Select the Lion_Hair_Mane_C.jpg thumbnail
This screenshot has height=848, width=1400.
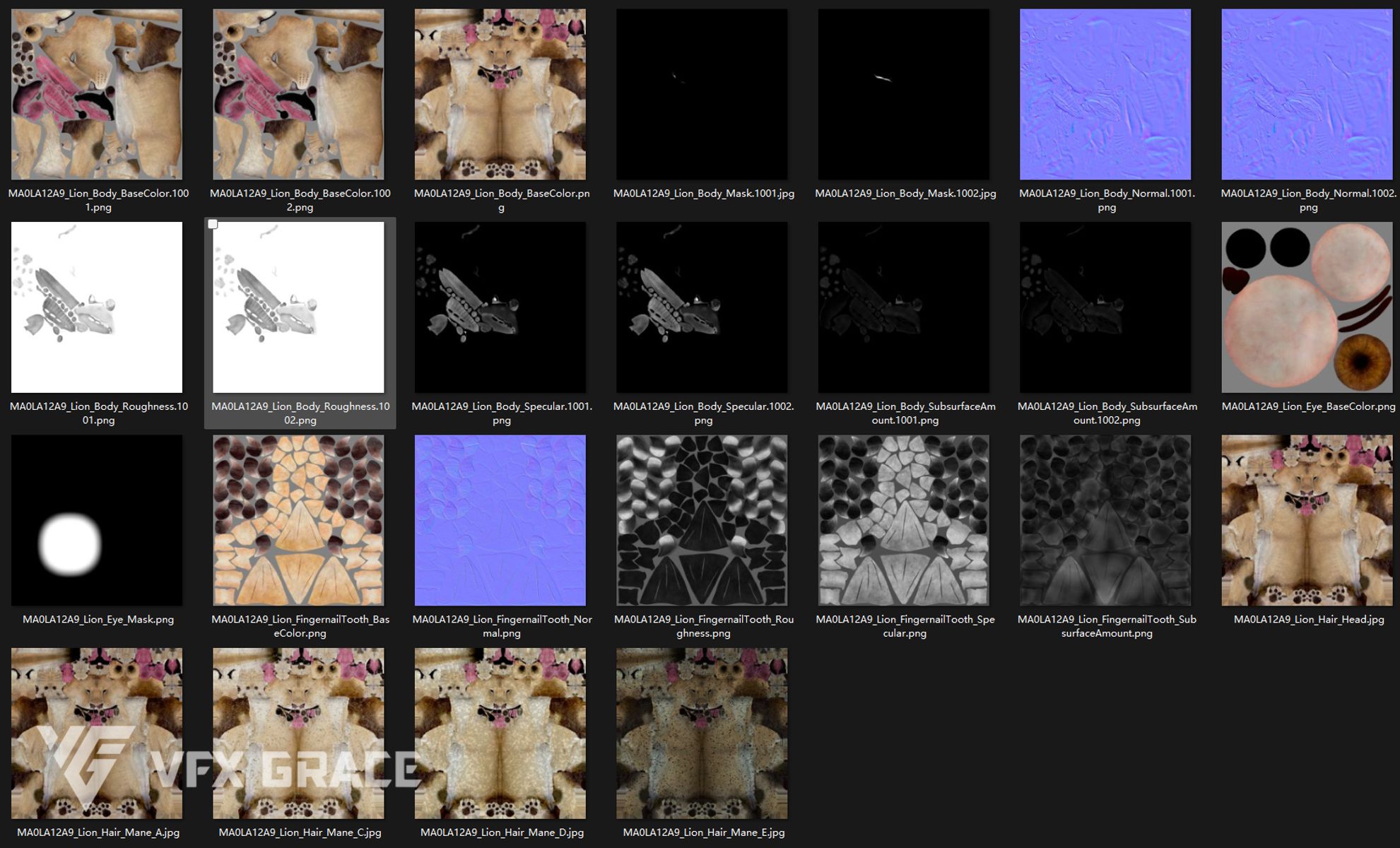pos(298,734)
